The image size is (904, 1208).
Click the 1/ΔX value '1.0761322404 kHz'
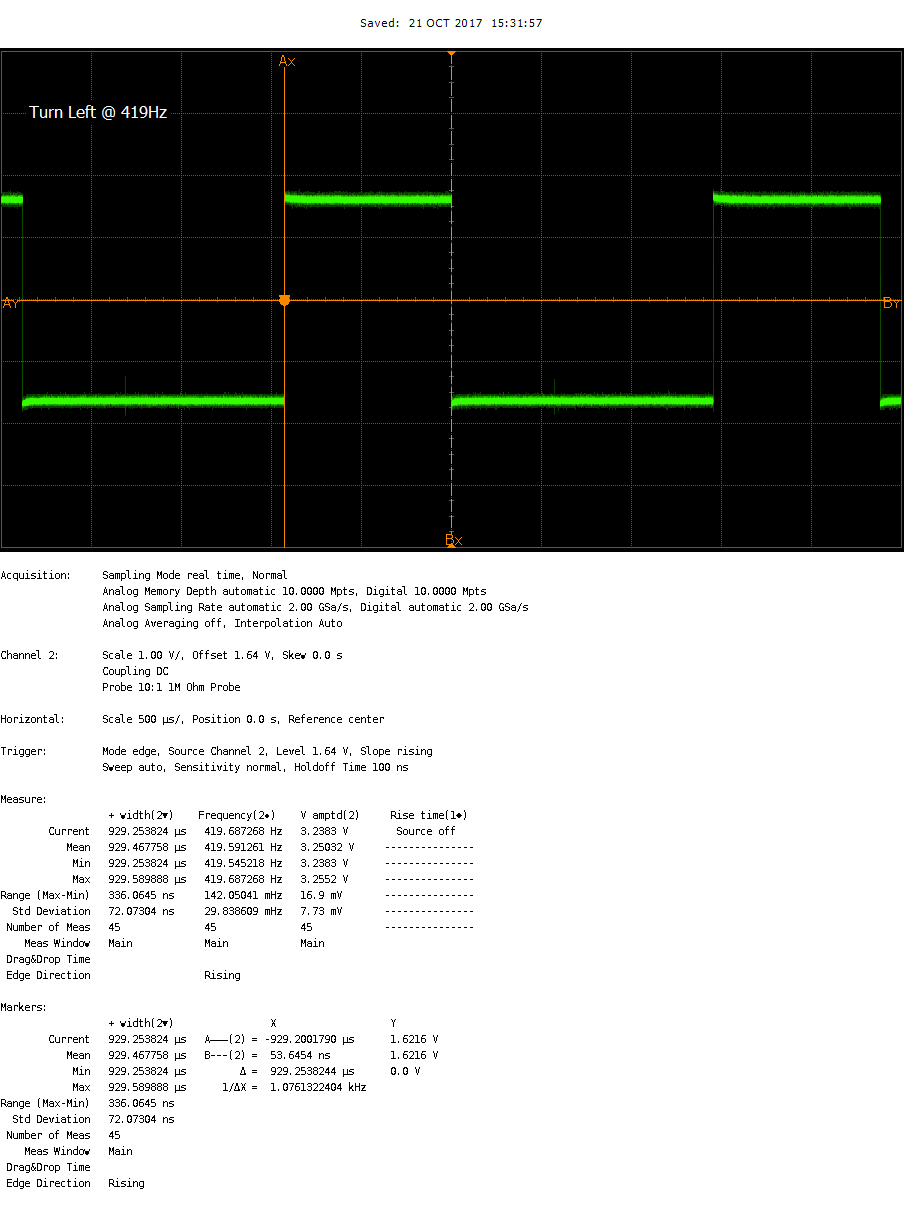click(x=318, y=1087)
